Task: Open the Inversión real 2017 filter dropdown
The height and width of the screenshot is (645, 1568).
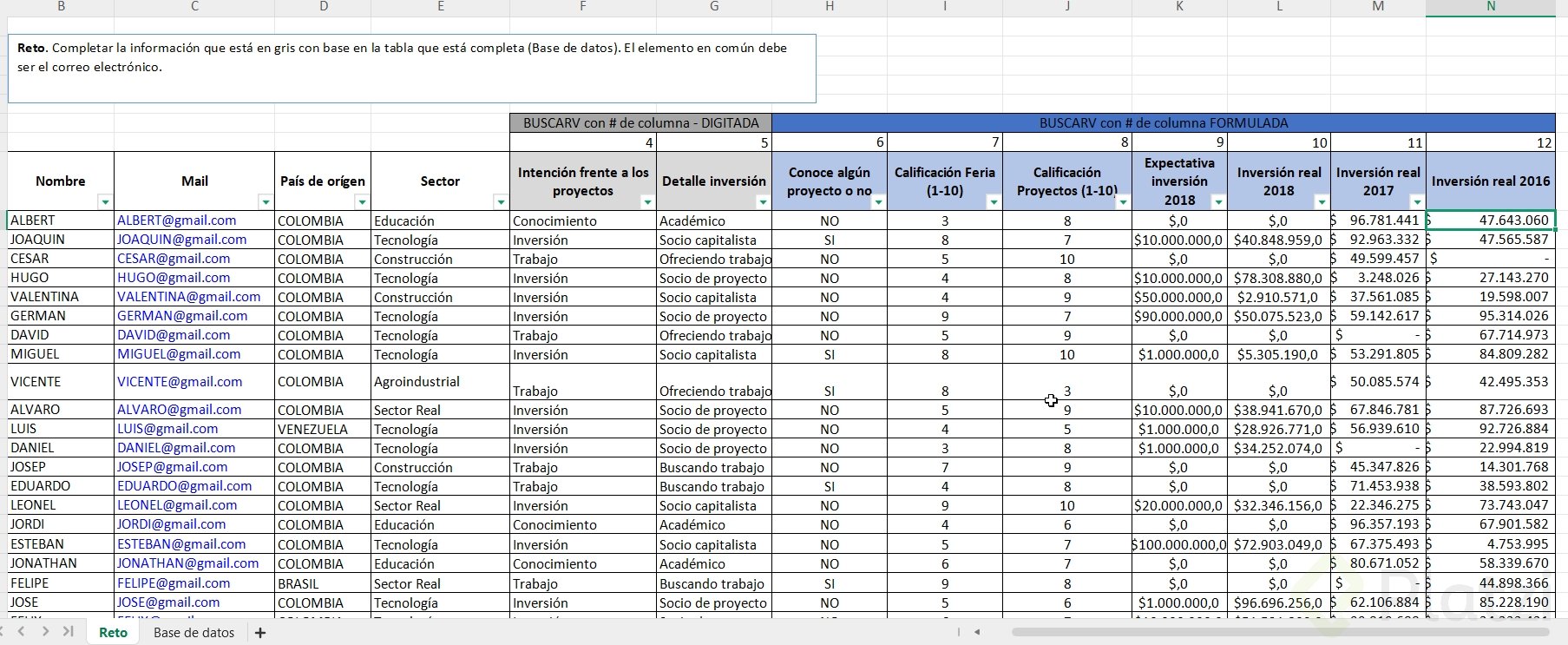Action: point(1417,201)
